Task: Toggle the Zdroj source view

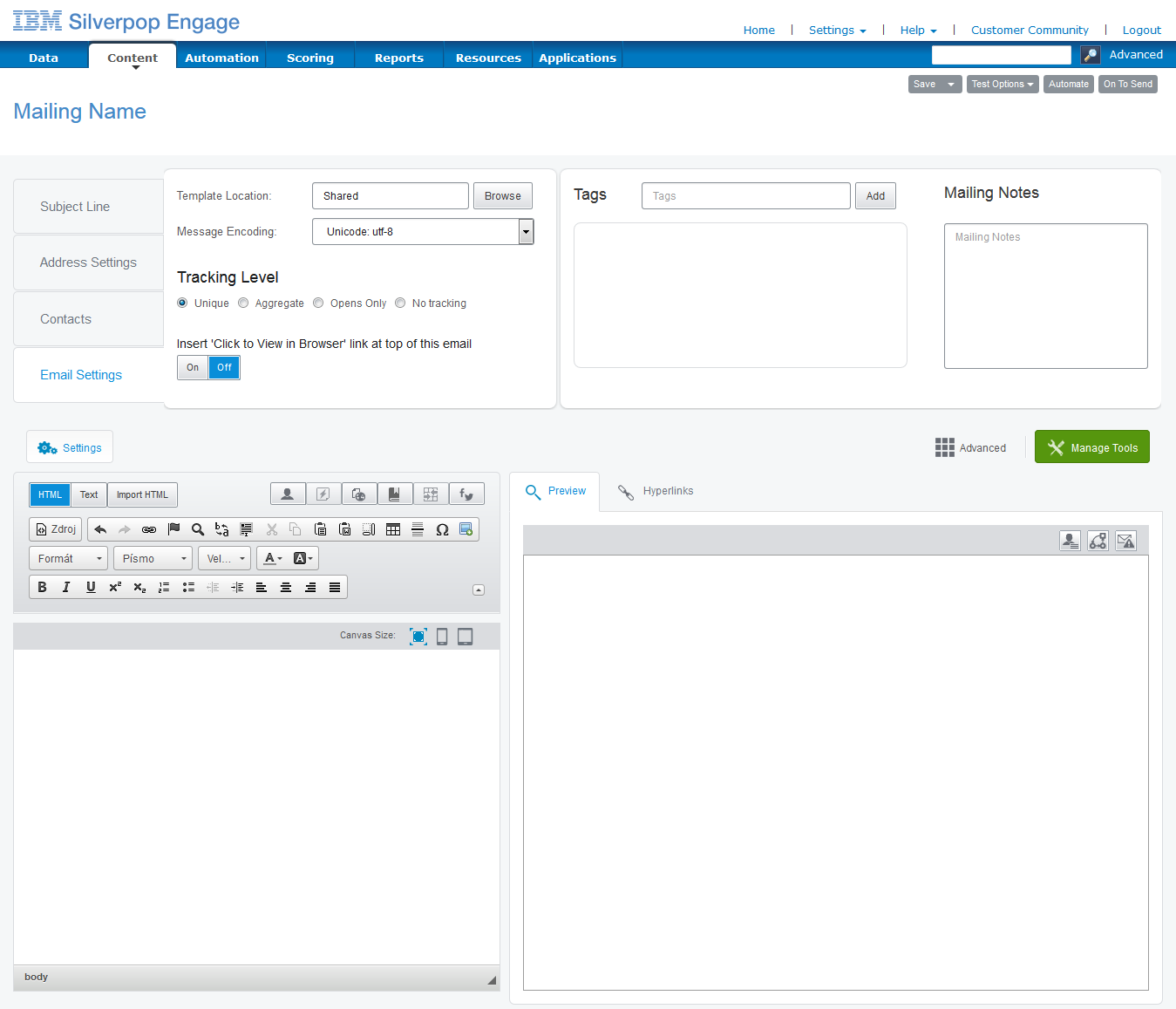Action: tap(55, 529)
